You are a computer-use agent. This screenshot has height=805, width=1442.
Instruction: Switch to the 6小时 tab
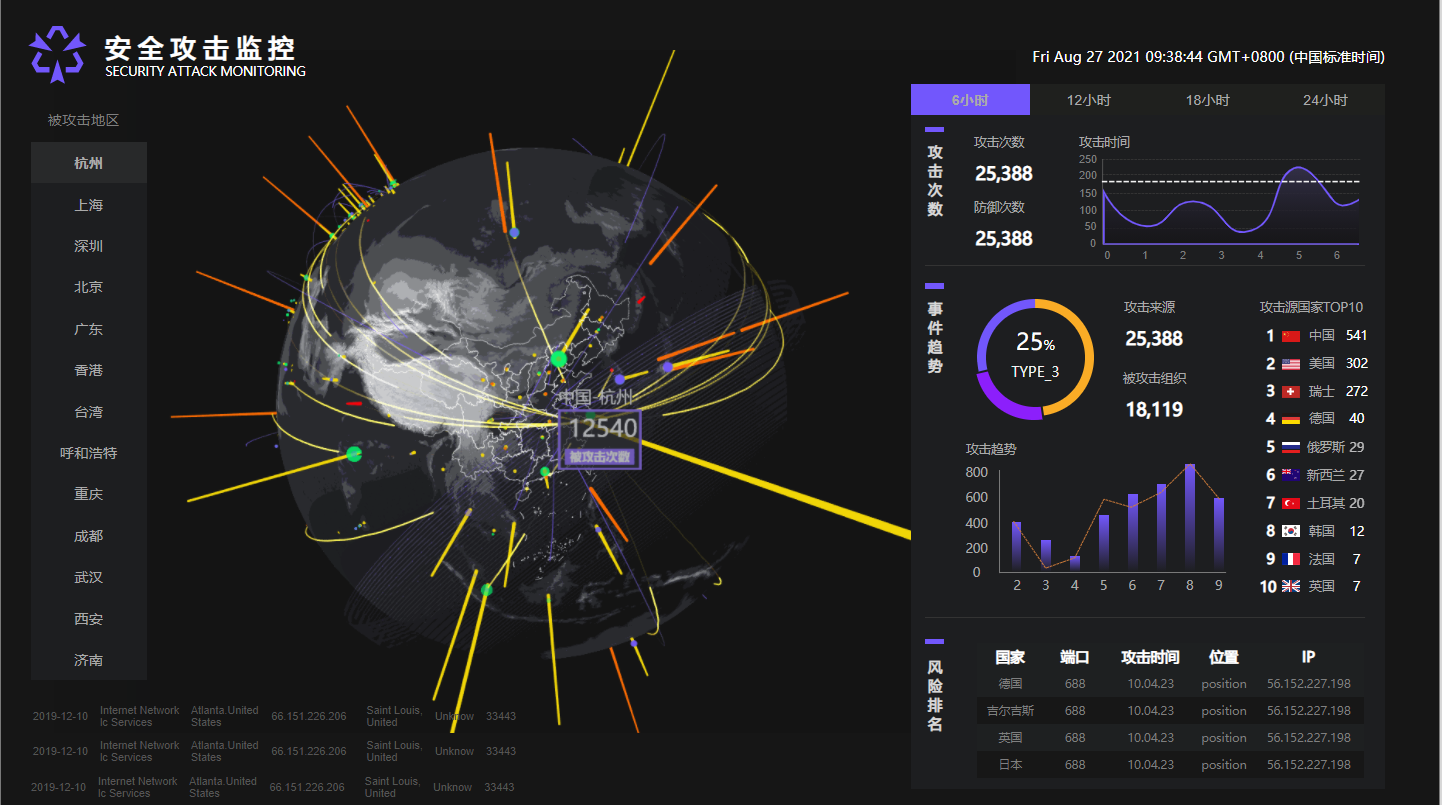[x=970, y=100]
